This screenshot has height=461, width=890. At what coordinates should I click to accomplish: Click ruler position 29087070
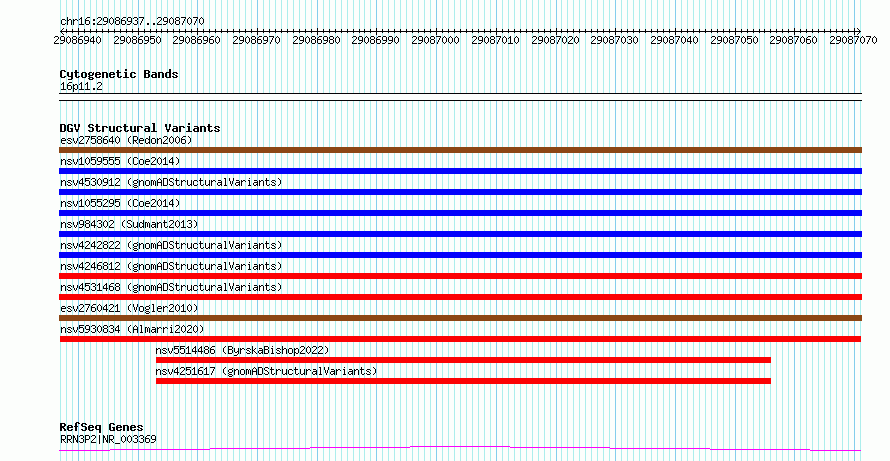[853, 40]
